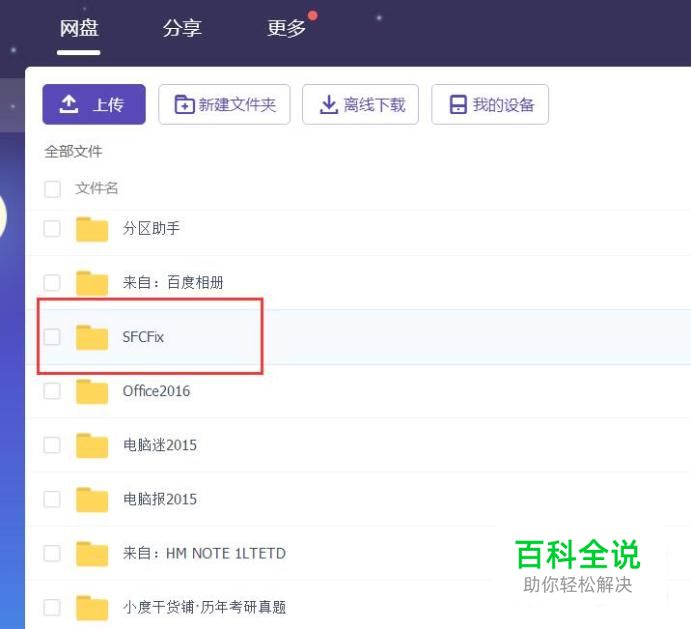The image size is (691, 629).
Task: Check the box for SFCFix folder
Action: [x=52, y=337]
